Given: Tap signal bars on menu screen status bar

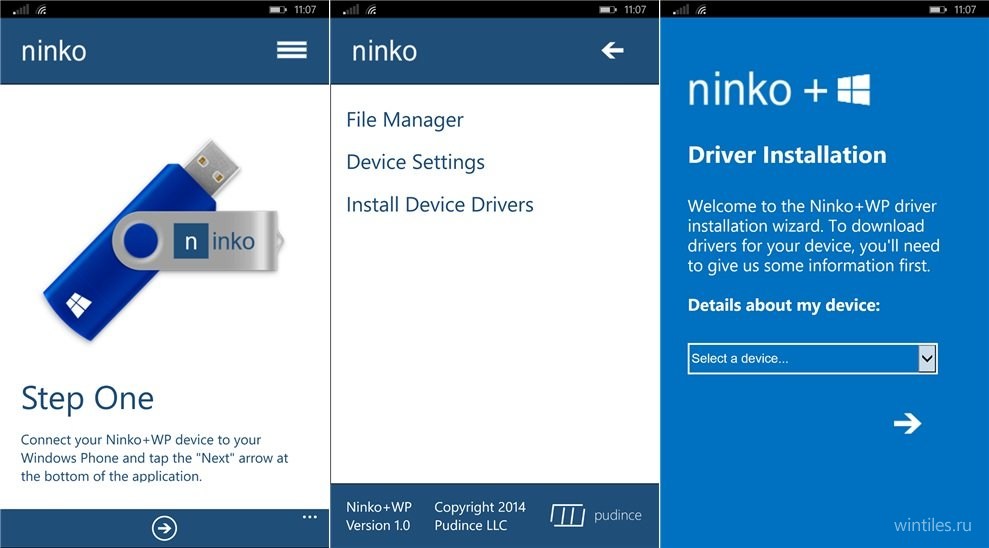Looking at the screenshot, I should [x=351, y=9].
